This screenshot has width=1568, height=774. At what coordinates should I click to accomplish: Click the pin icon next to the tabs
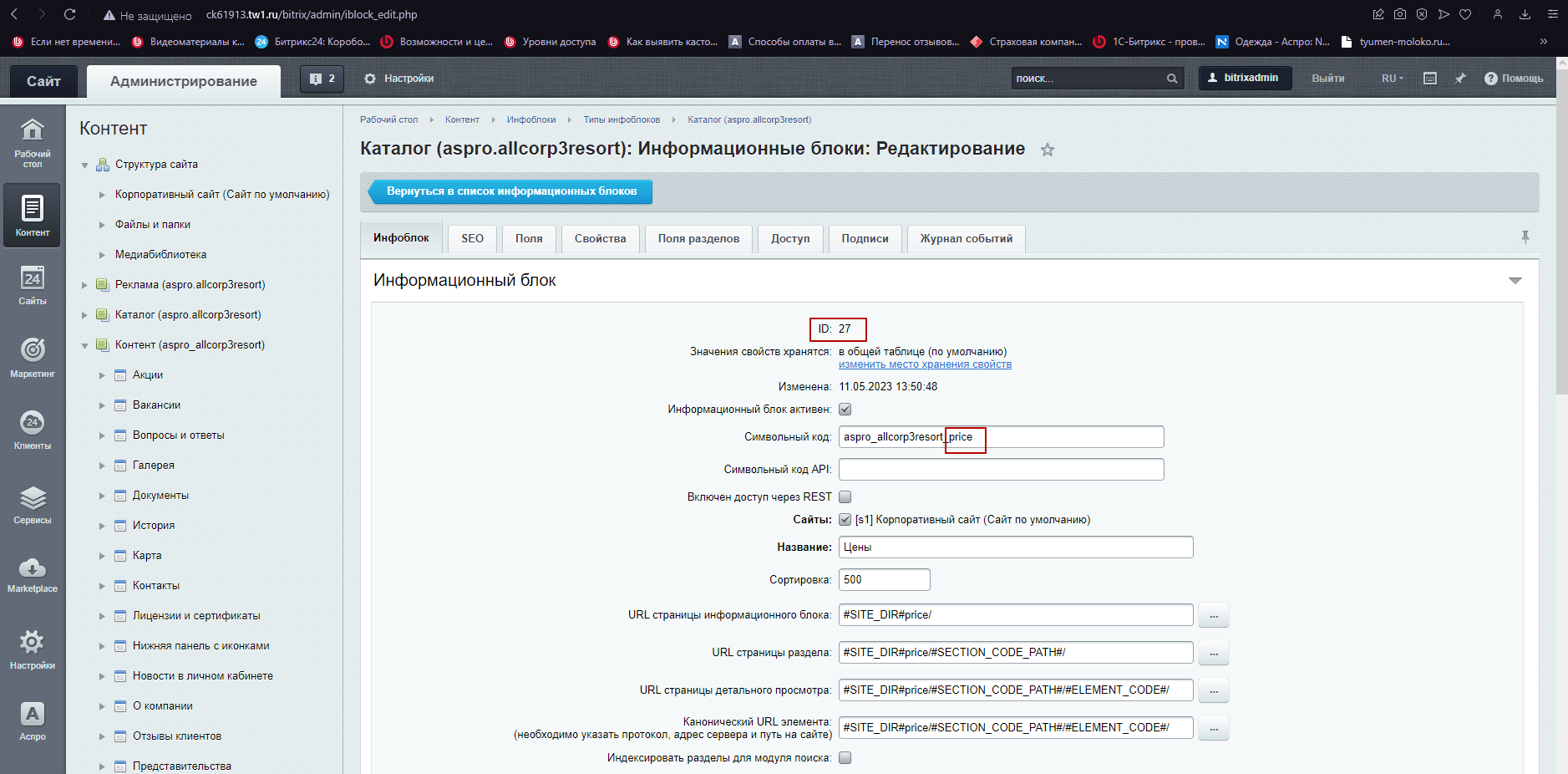click(1525, 237)
